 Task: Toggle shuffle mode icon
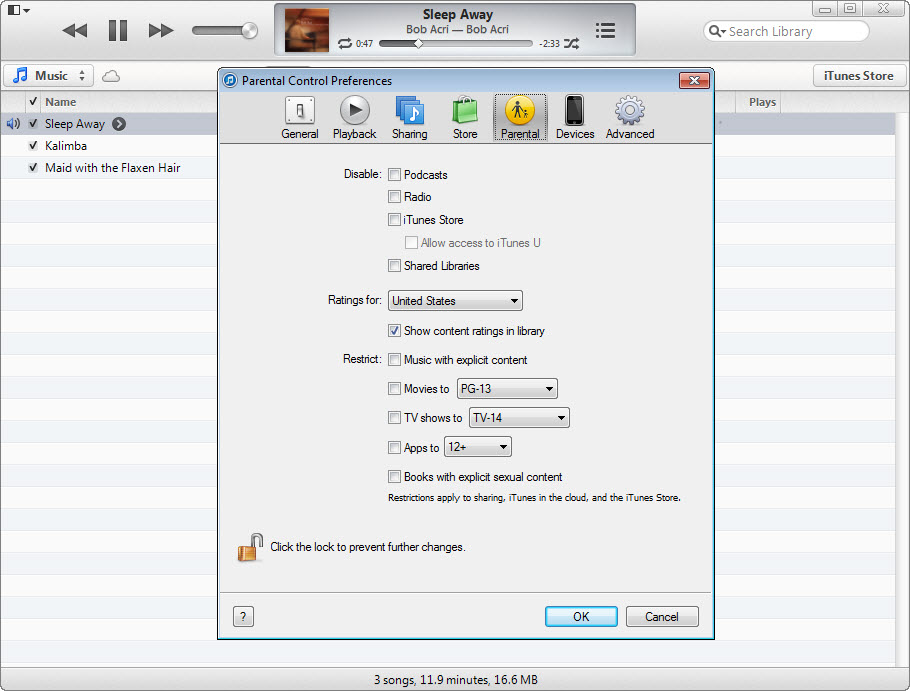[571, 44]
